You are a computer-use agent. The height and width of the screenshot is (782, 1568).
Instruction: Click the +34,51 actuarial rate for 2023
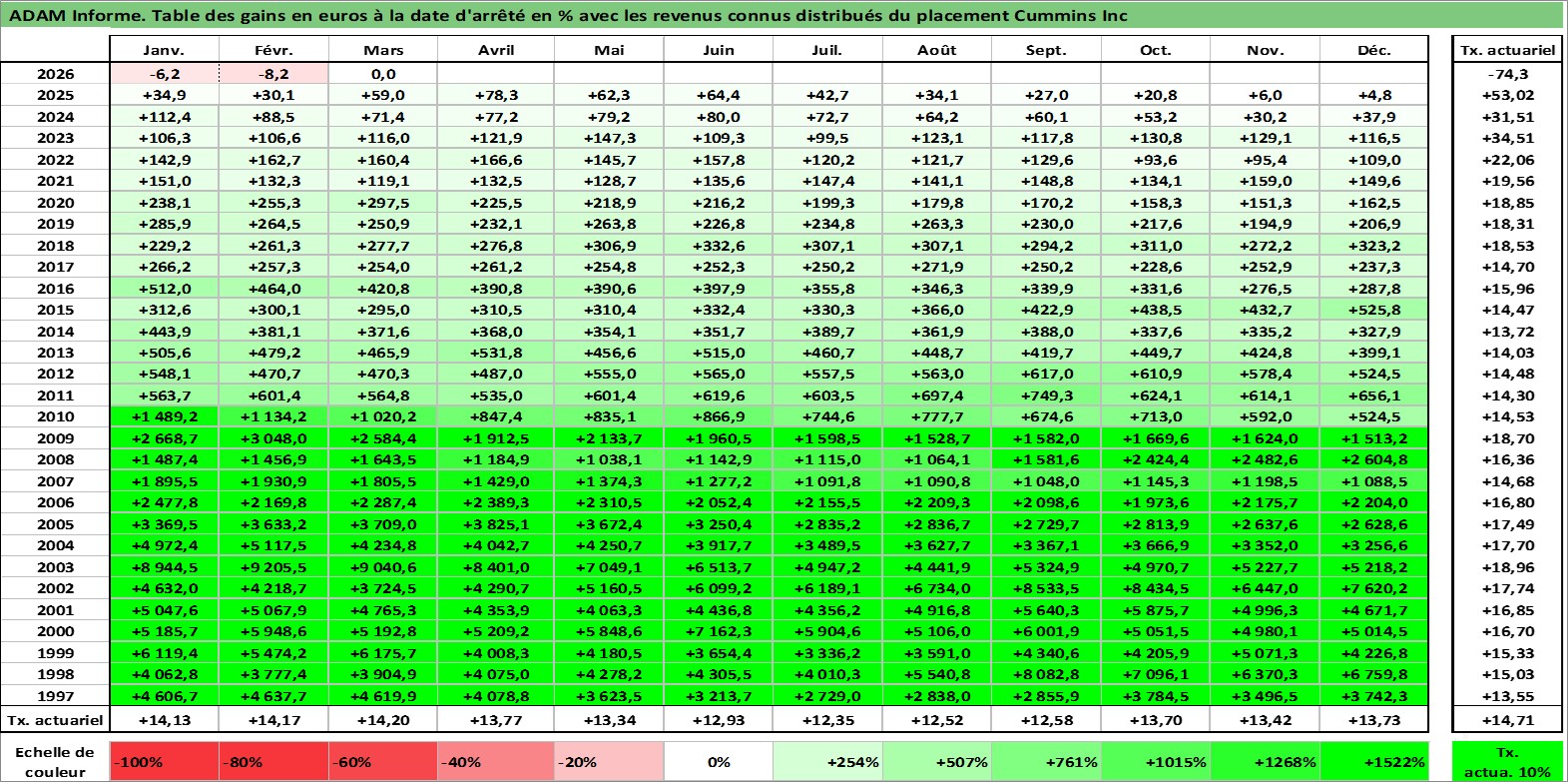(1508, 138)
